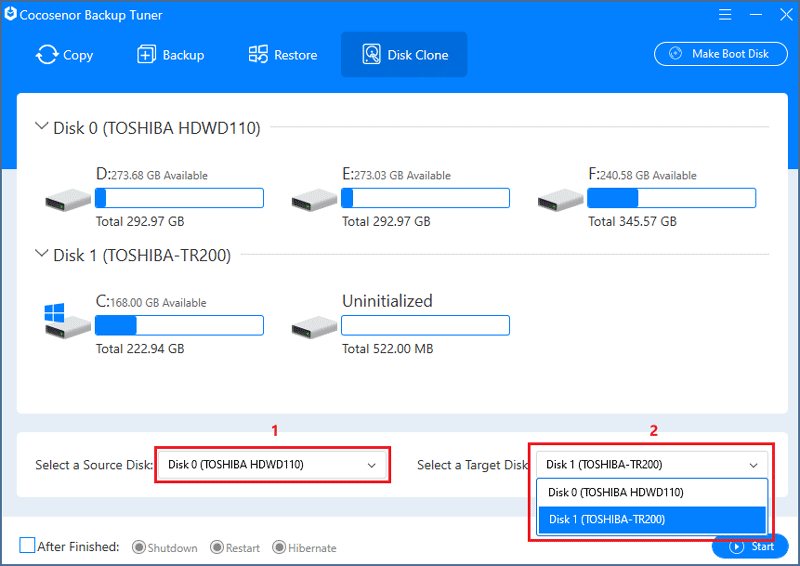Enable the After Finished checkbox
Viewport: 800px width, 566px height.
[27, 545]
